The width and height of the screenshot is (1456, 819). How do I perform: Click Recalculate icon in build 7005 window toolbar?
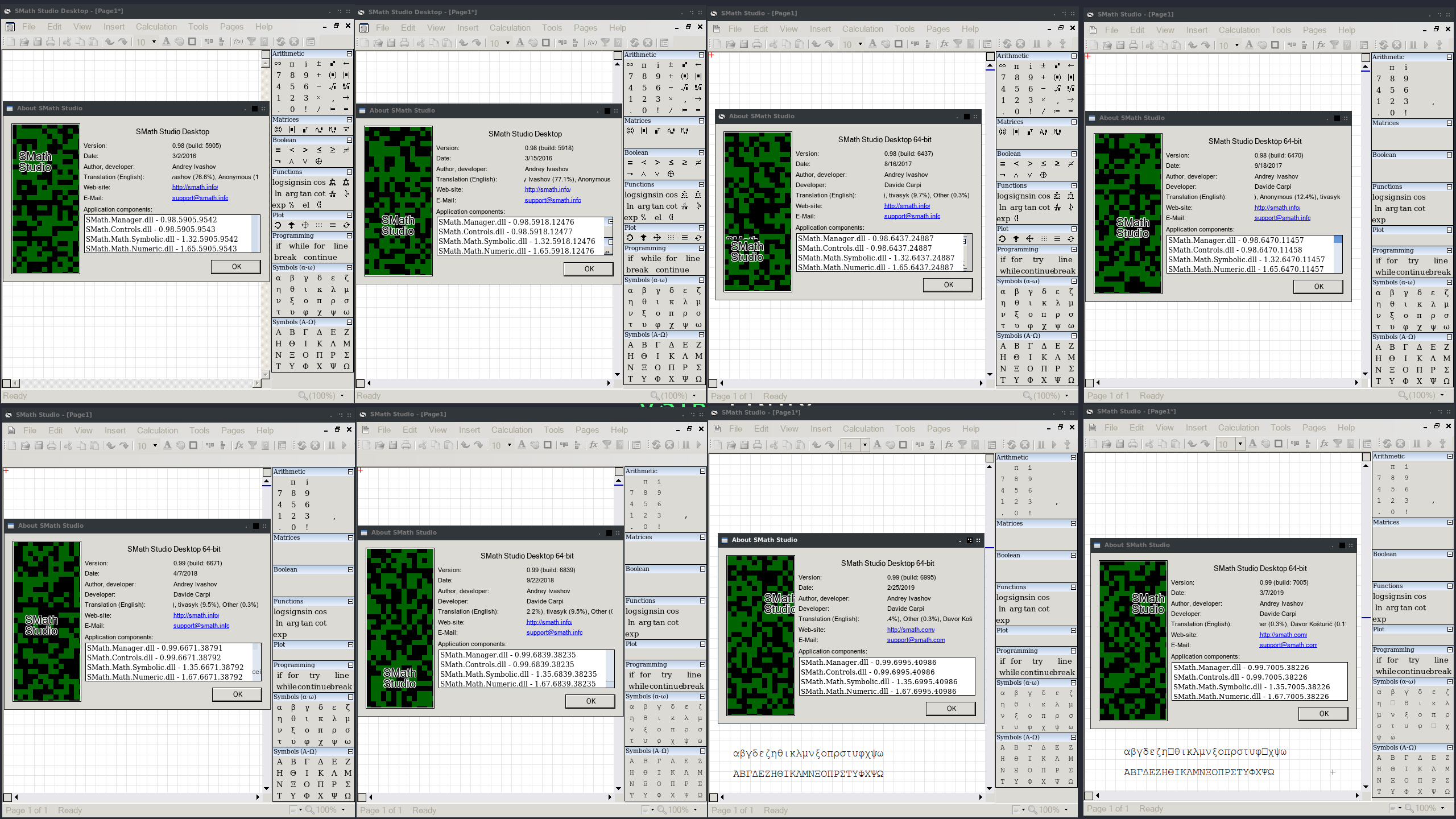(x=1387, y=444)
